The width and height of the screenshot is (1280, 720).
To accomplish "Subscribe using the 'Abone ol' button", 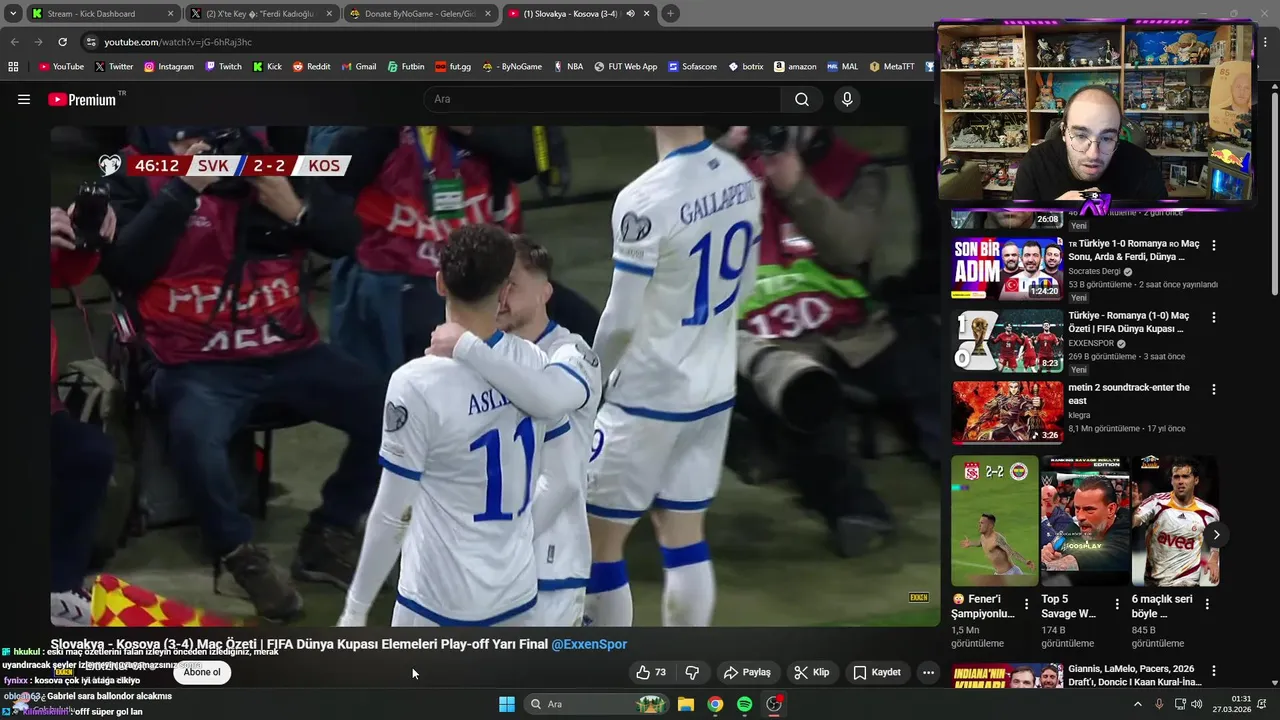I will pos(202,672).
